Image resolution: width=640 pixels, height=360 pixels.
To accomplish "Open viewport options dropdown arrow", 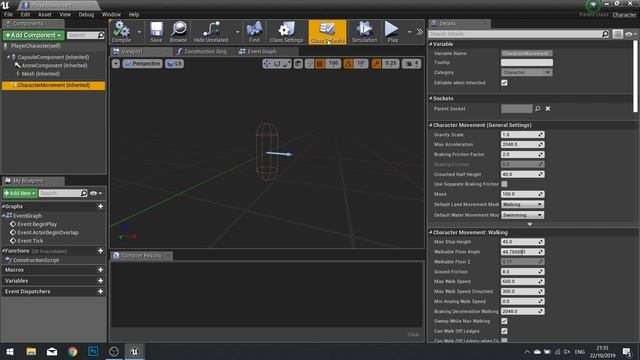I will (116, 64).
